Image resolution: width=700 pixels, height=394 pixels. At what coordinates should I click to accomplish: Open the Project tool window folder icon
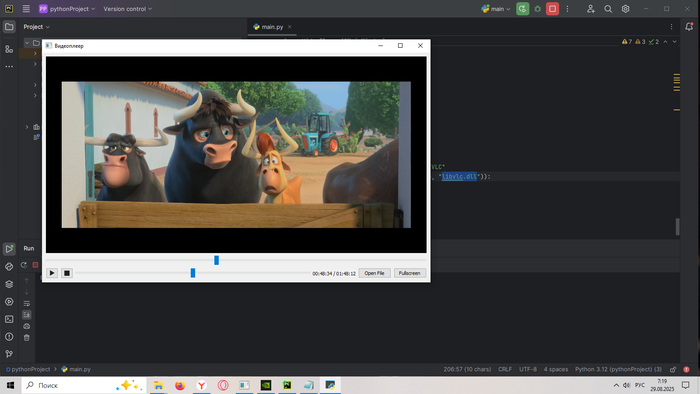click(x=9, y=27)
